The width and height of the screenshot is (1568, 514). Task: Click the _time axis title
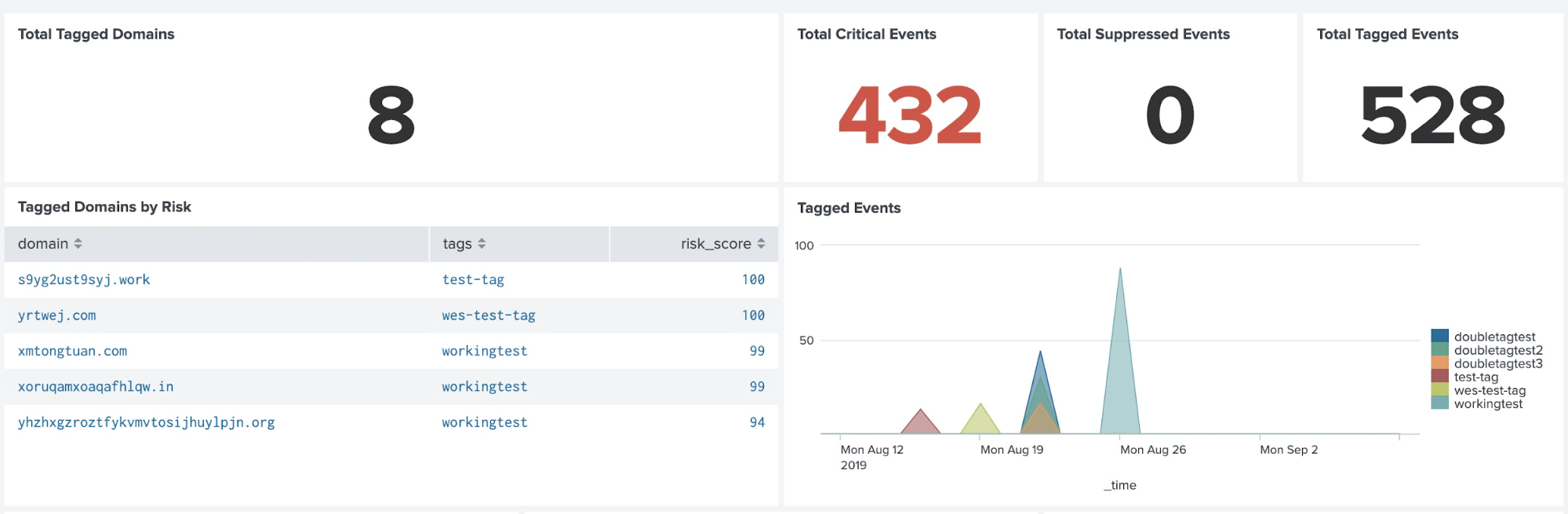(1119, 485)
